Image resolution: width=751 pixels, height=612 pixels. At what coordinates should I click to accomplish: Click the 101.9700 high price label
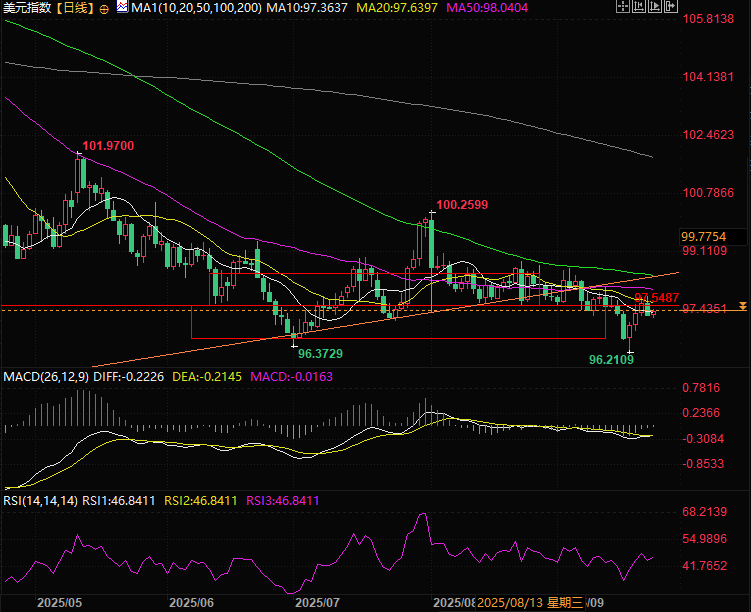pos(108,146)
